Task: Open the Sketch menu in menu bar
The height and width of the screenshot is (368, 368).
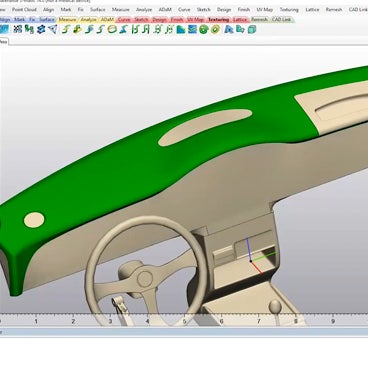Action: tap(203, 9)
